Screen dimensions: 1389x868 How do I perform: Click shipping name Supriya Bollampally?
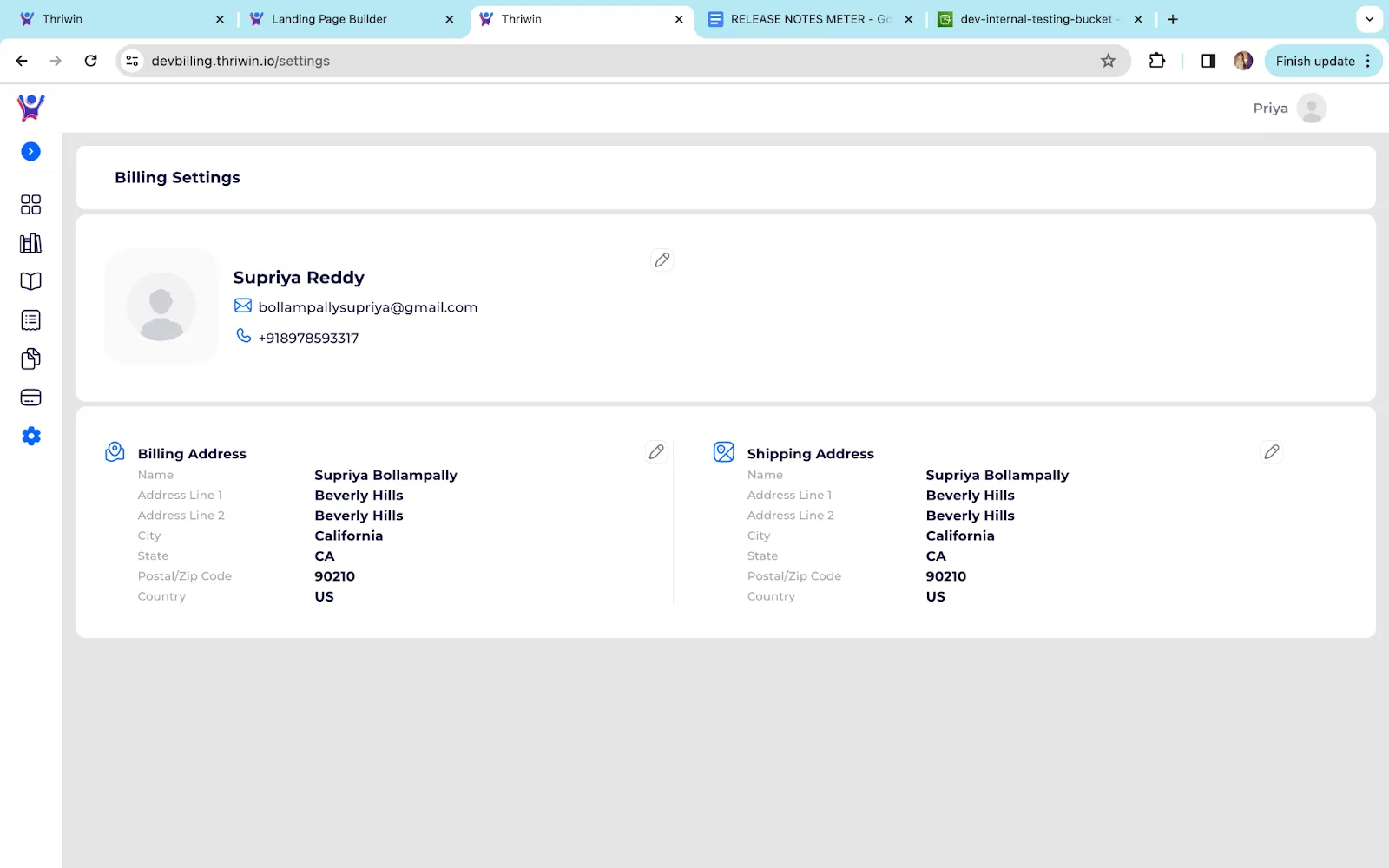click(x=997, y=476)
